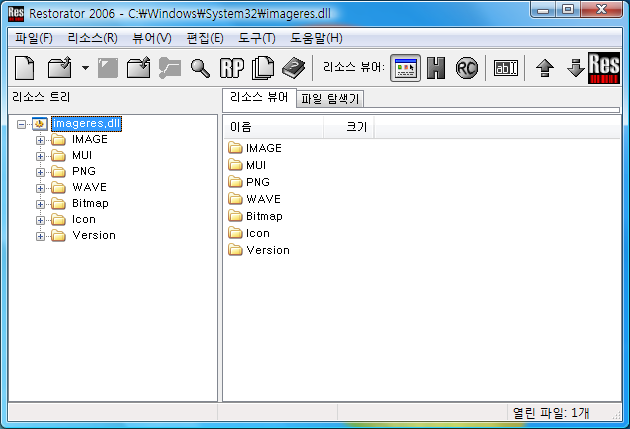Select Bitmap folder in resource tree

pos(90,204)
